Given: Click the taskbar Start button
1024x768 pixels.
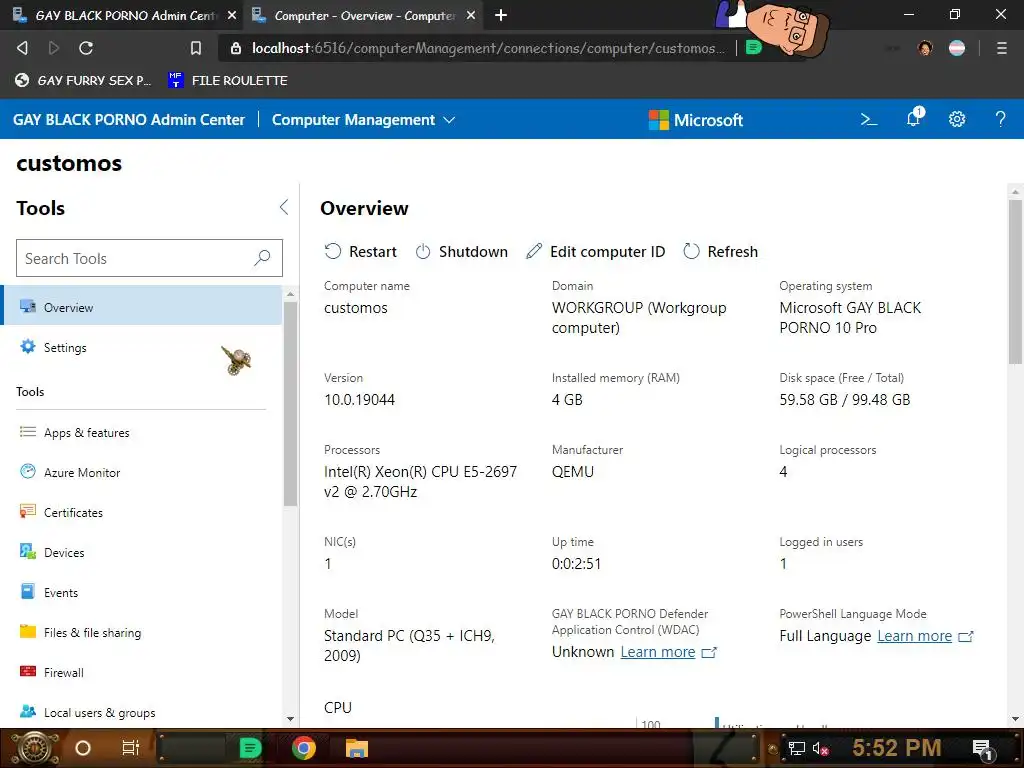Looking at the screenshot, I should (x=34, y=748).
